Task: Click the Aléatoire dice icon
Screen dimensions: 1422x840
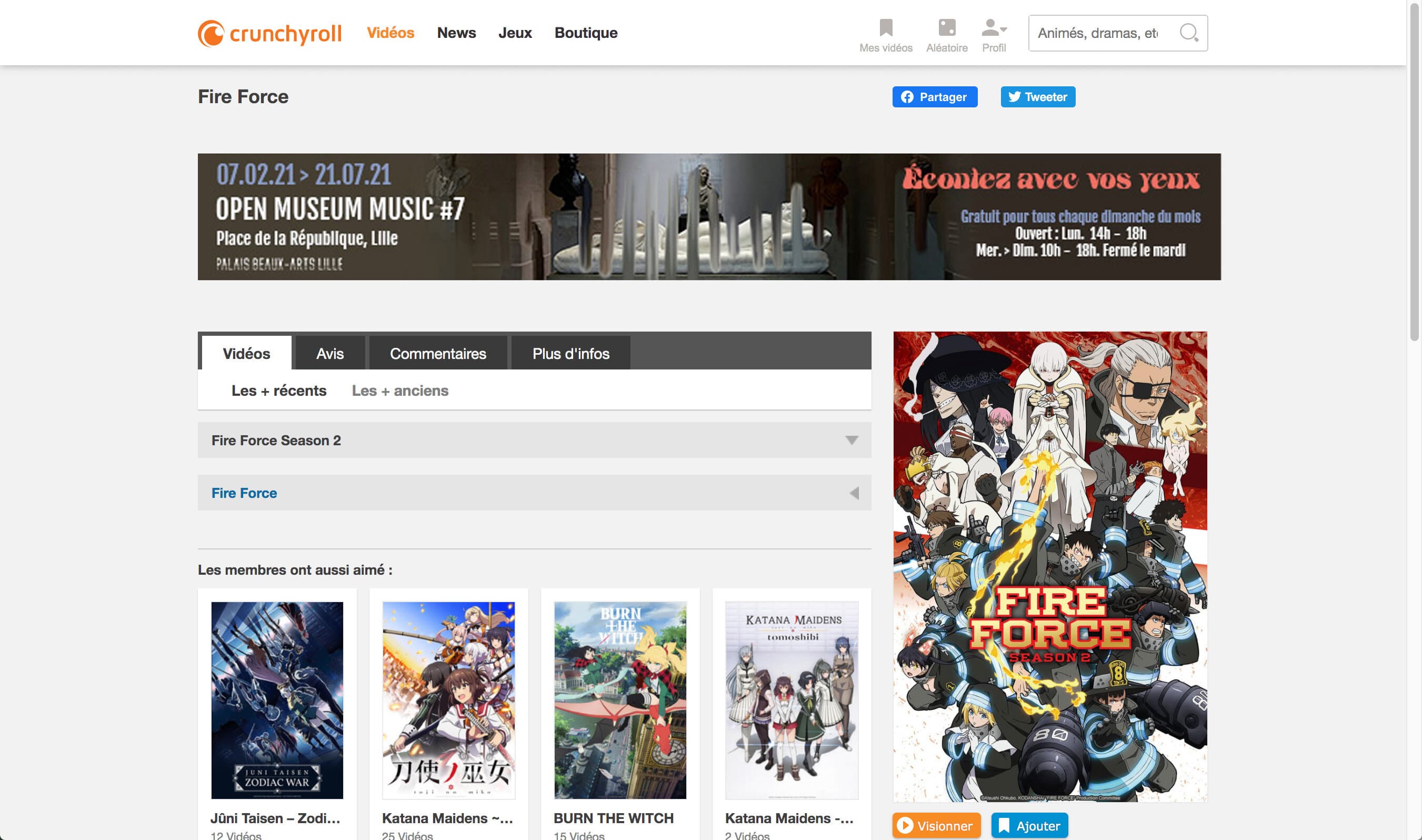Action: [947, 28]
